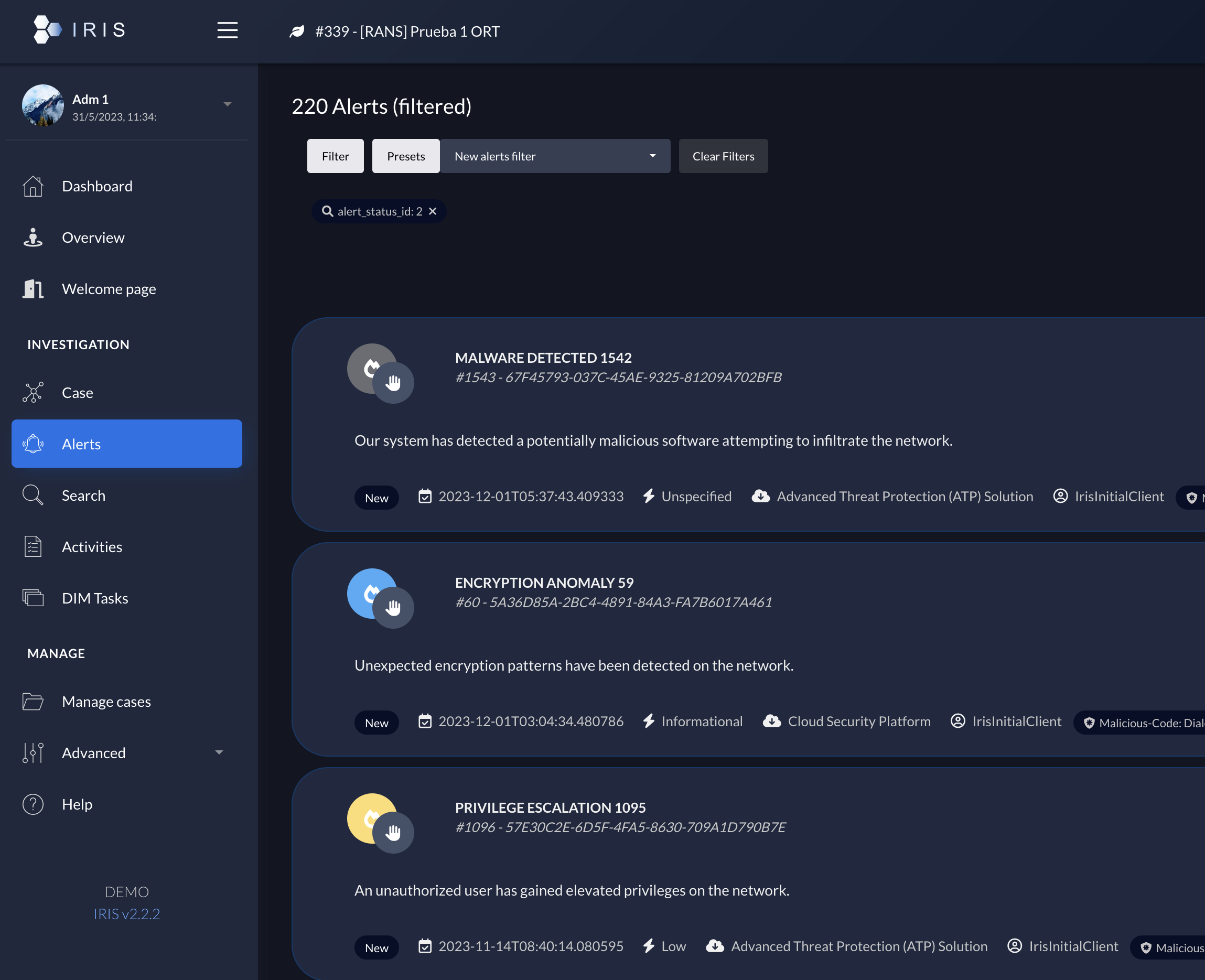Open the IRIS v2.2.2 version link
Viewport: 1205px width, 980px height.
click(x=126, y=913)
